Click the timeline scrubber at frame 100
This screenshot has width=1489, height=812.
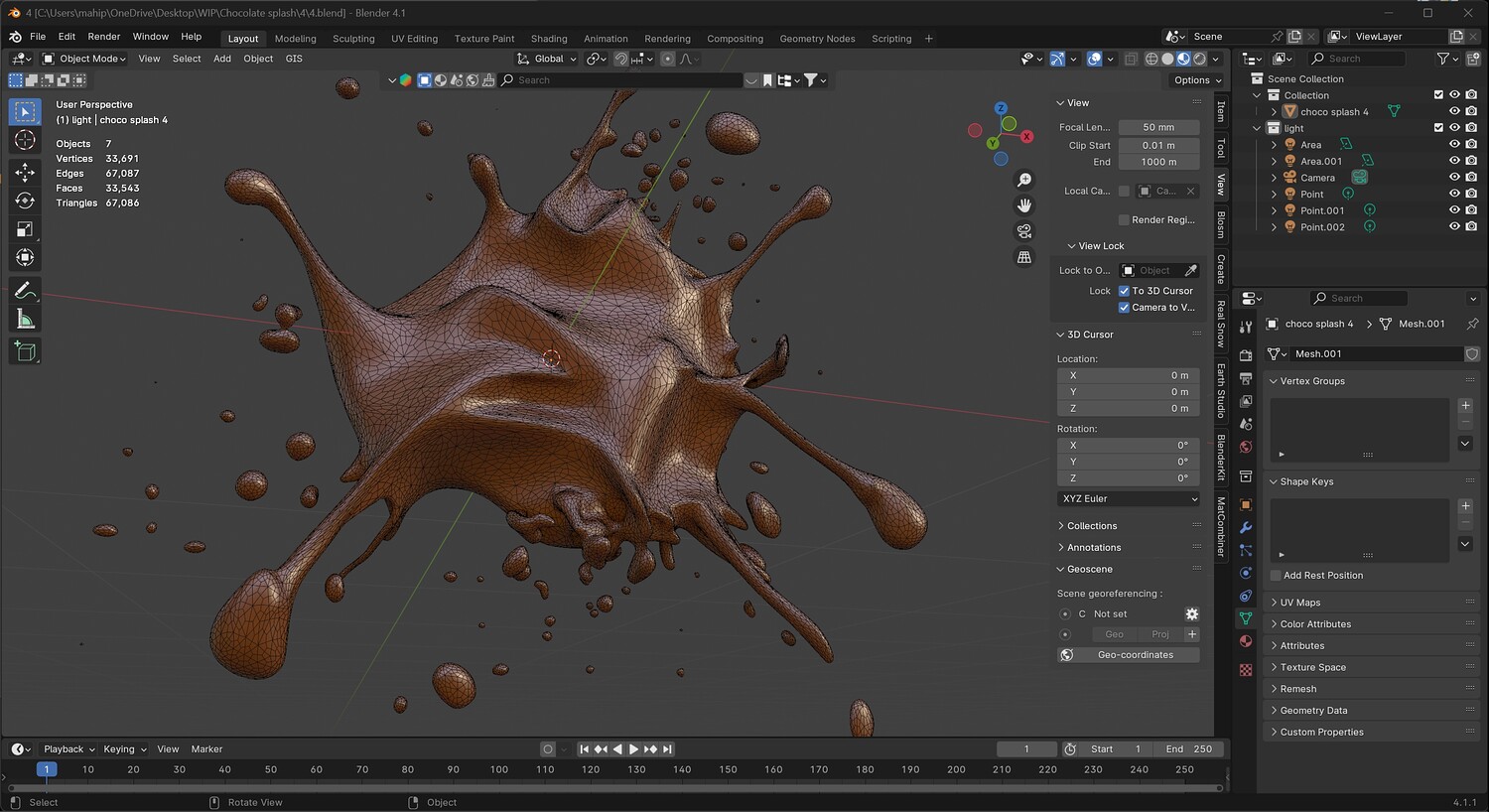pyautogui.click(x=499, y=769)
